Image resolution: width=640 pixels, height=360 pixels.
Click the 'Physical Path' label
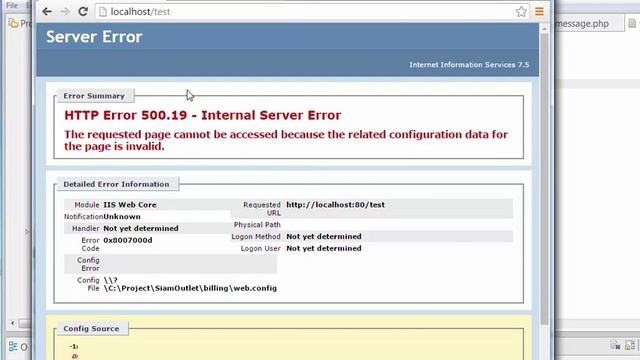tap(257, 224)
